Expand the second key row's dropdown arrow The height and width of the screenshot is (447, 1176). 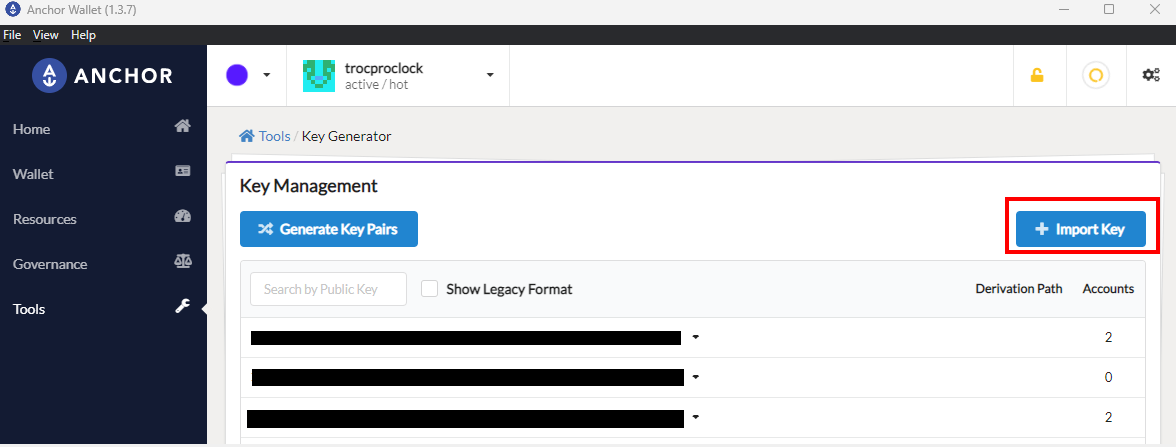pos(695,376)
